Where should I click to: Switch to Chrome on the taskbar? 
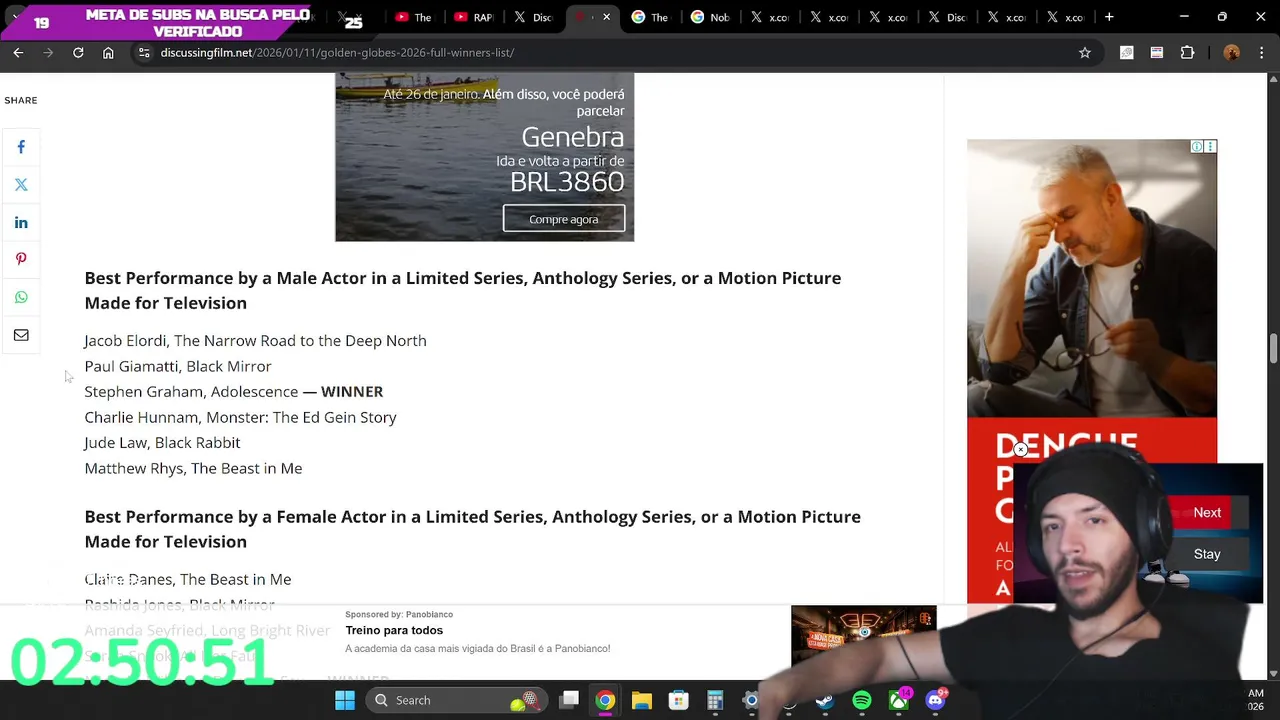pos(605,700)
